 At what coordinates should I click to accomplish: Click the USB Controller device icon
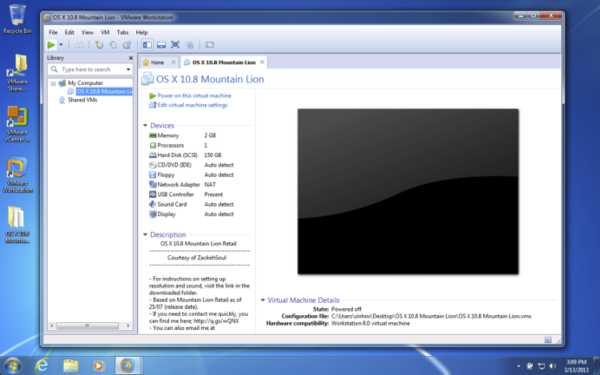(153, 194)
